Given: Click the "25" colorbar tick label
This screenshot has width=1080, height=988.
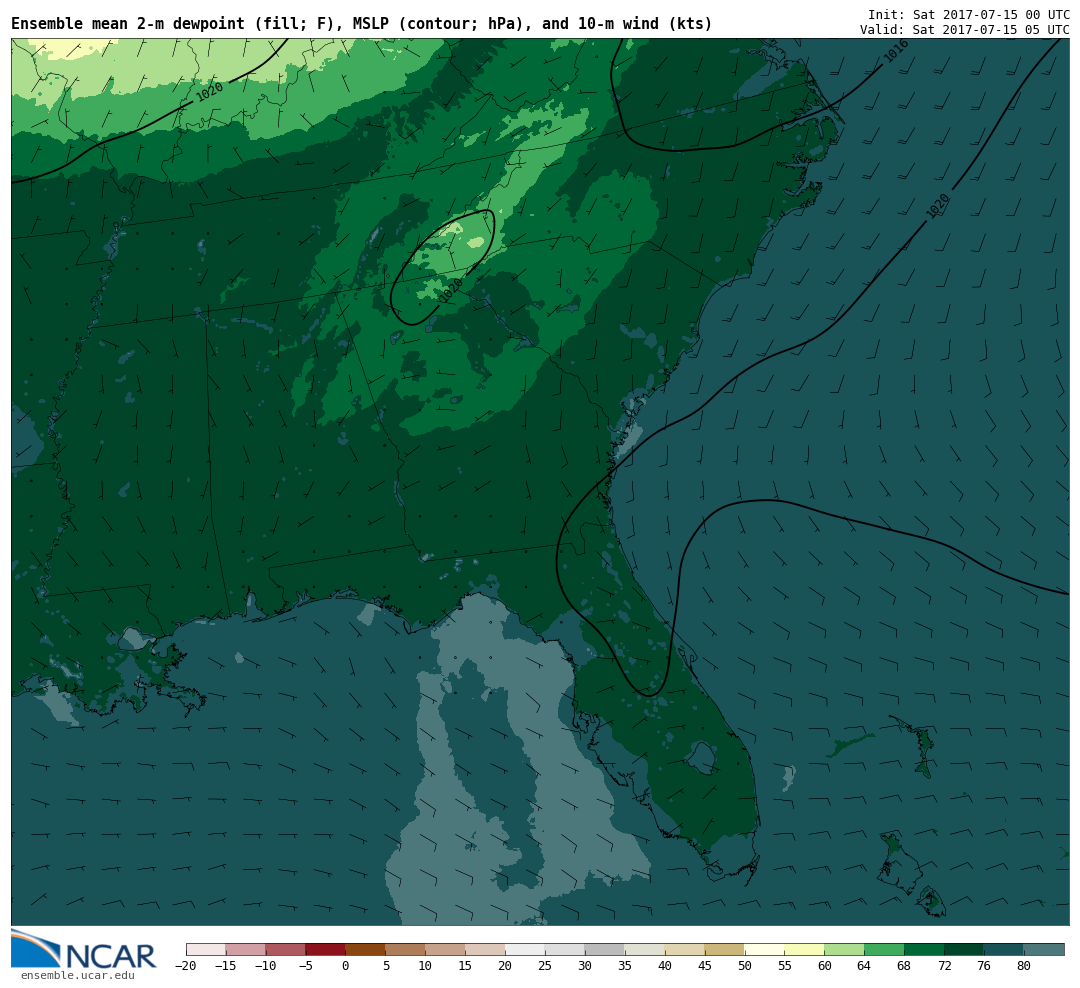Looking at the screenshot, I should pyautogui.click(x=545, y=966).
